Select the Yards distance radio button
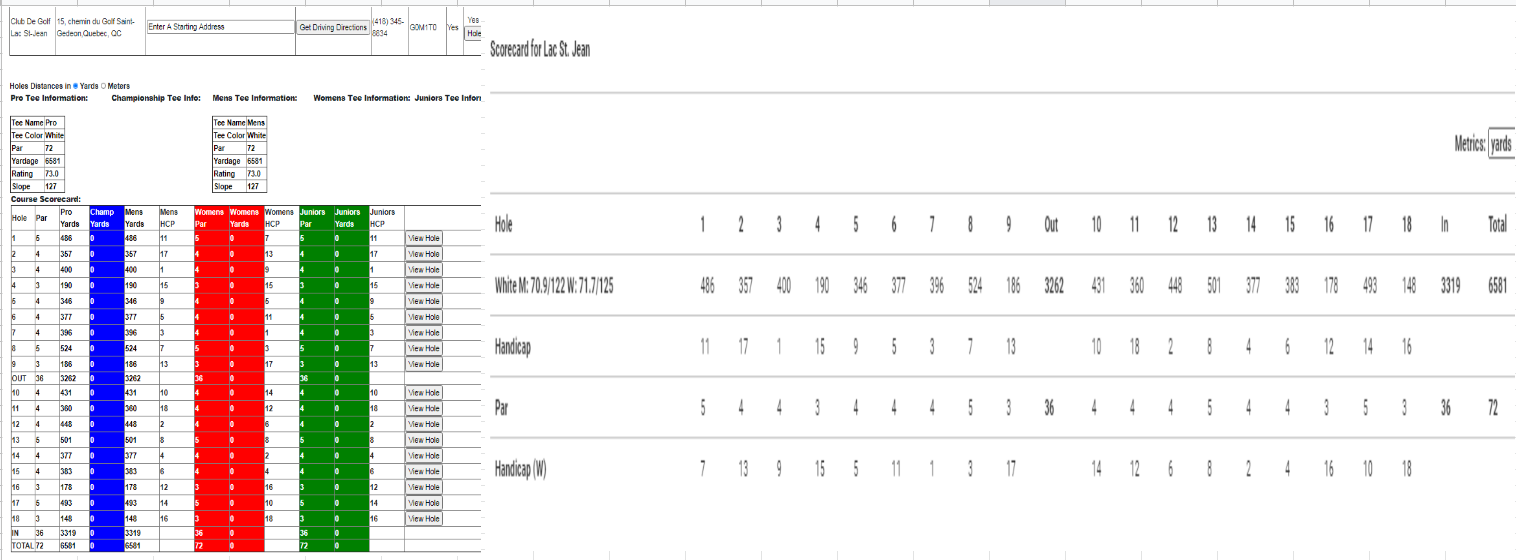Screen dimensions: 1516x560 click(75, 86)
